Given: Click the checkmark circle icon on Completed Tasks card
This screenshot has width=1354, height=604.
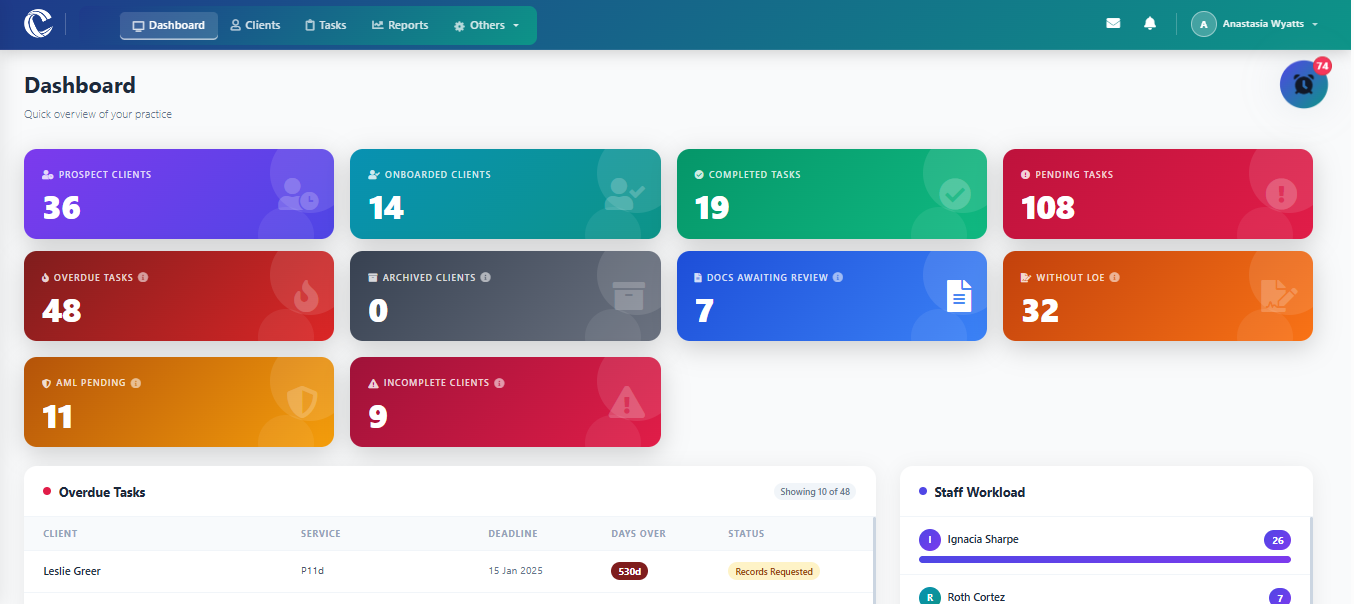Looking at the screenshot, I should coord(955,194).
